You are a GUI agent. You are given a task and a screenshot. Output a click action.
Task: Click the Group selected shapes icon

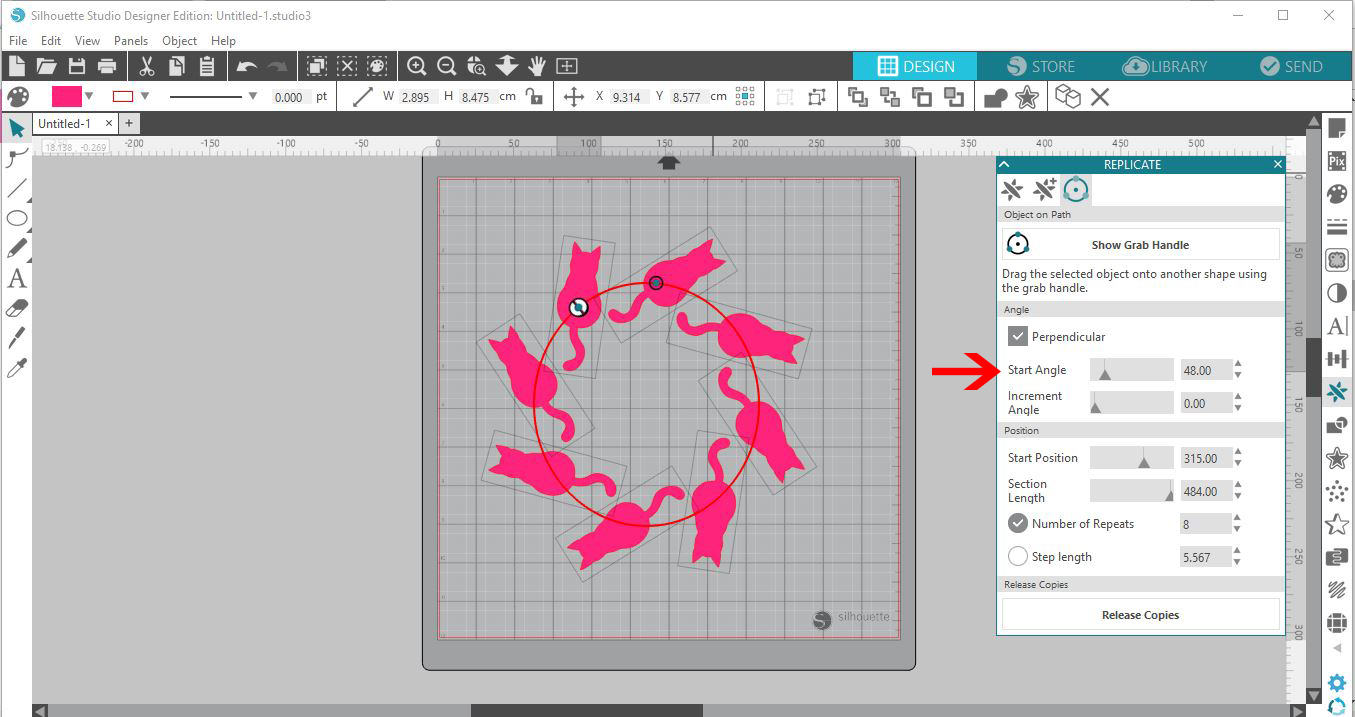click(x=786, y=97)
